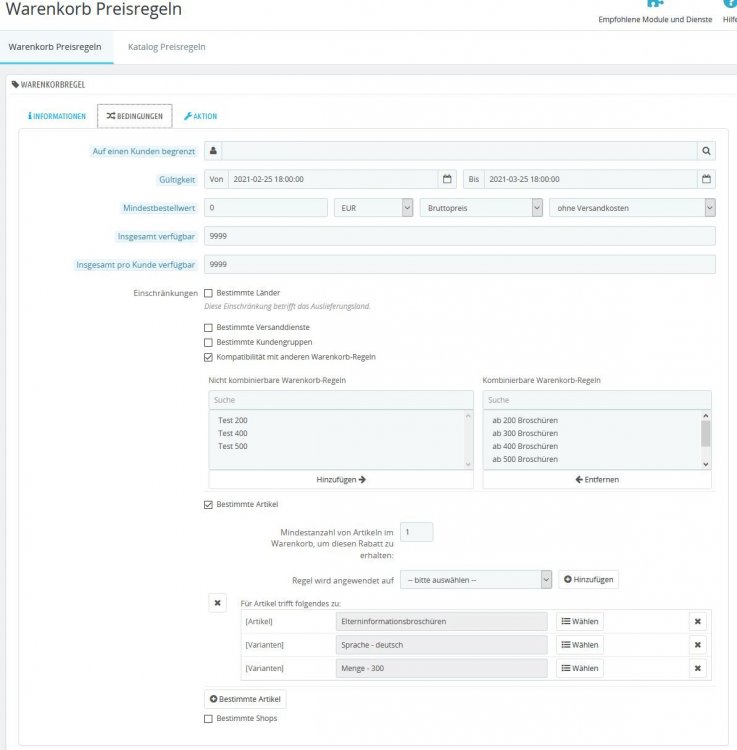The image size is (737, 750).
Task: Open the EUR currency dropdown
Action: coord(374,208)
